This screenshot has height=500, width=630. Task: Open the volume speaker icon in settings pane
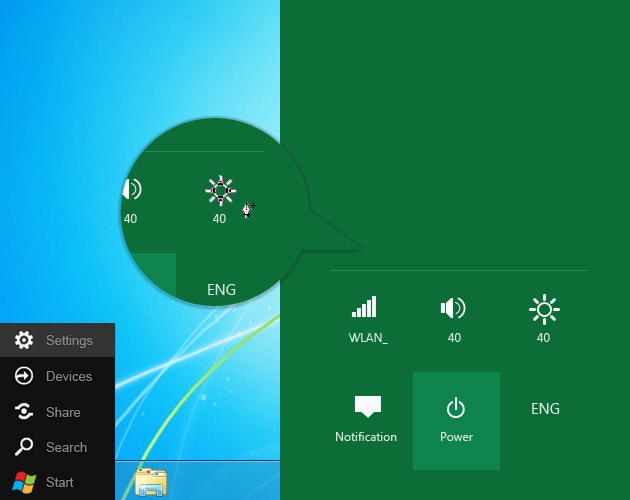coord(453,308)
